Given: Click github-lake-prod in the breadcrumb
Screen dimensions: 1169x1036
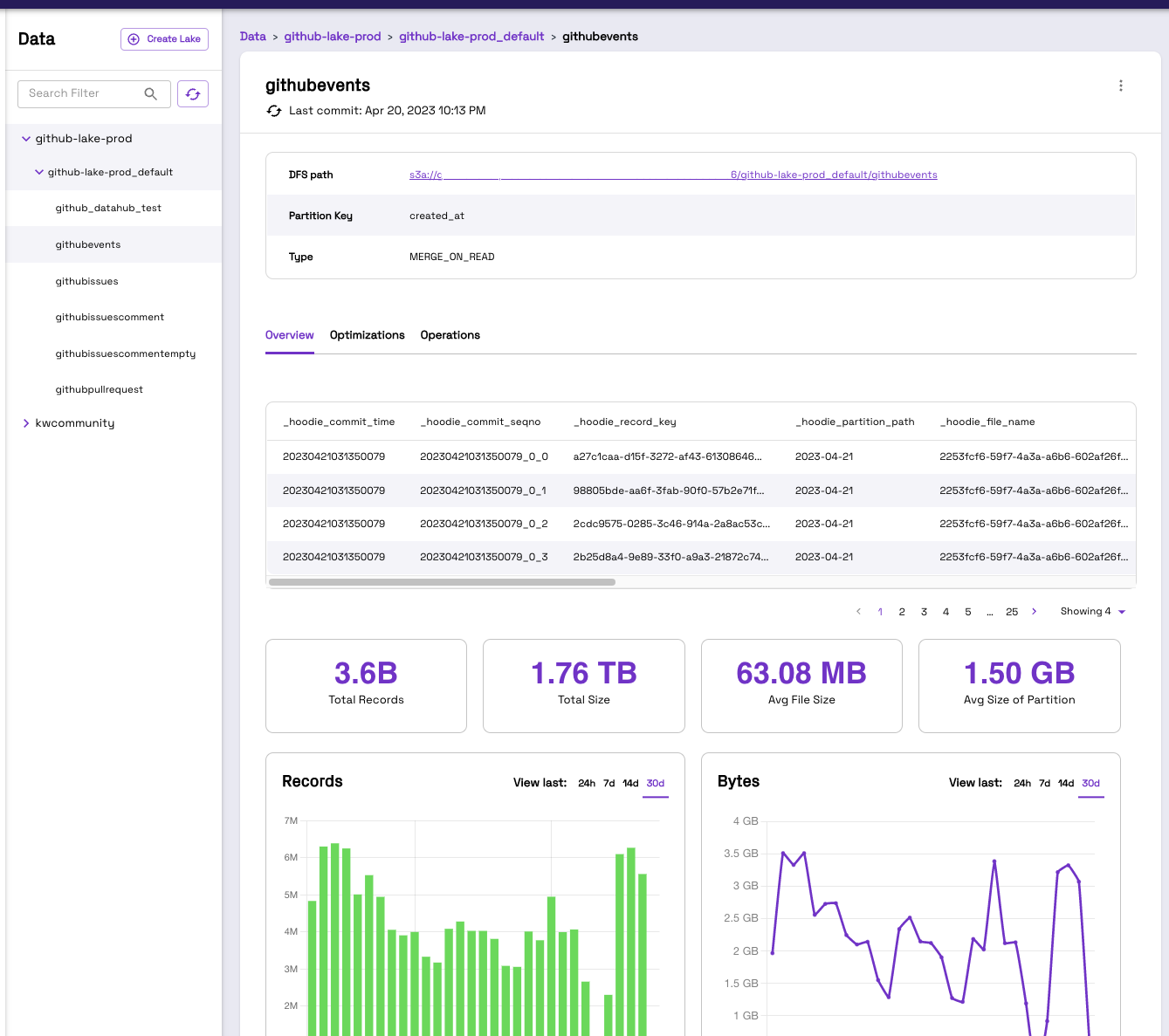Looking at the screenshot, I should click(333, 37).
